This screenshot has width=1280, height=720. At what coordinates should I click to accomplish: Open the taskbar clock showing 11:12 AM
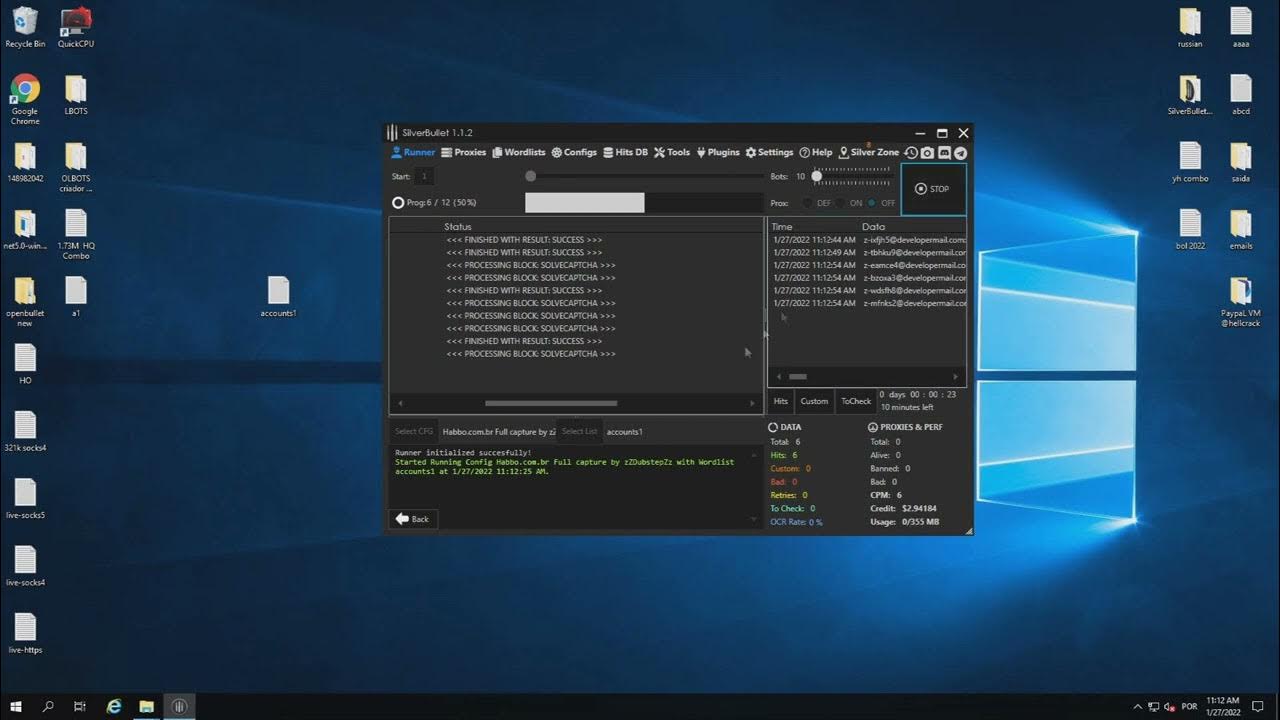tap(1223, 706)
